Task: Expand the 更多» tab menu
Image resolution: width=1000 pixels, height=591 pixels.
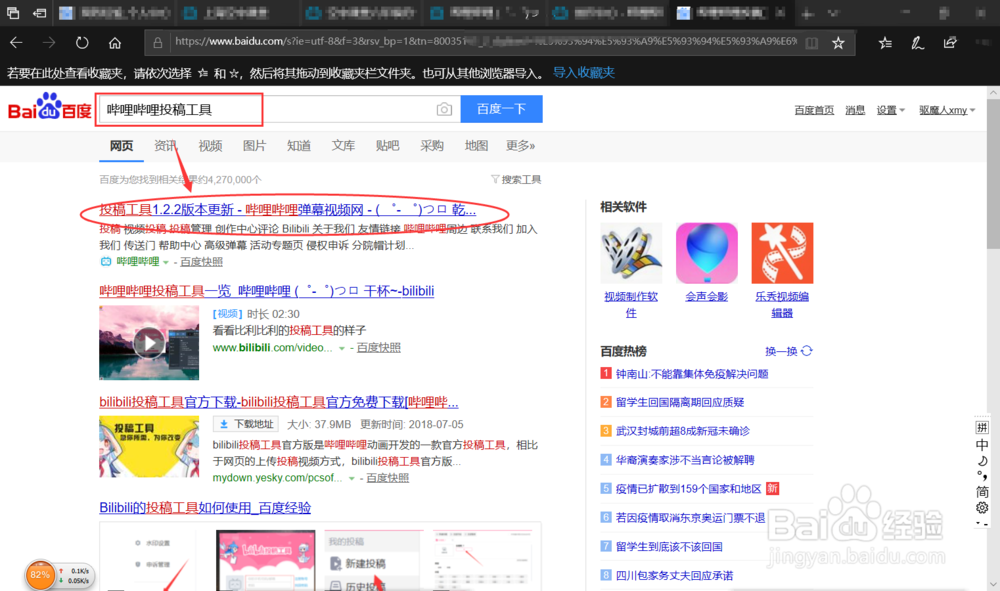Action: [x=520, y=146]
